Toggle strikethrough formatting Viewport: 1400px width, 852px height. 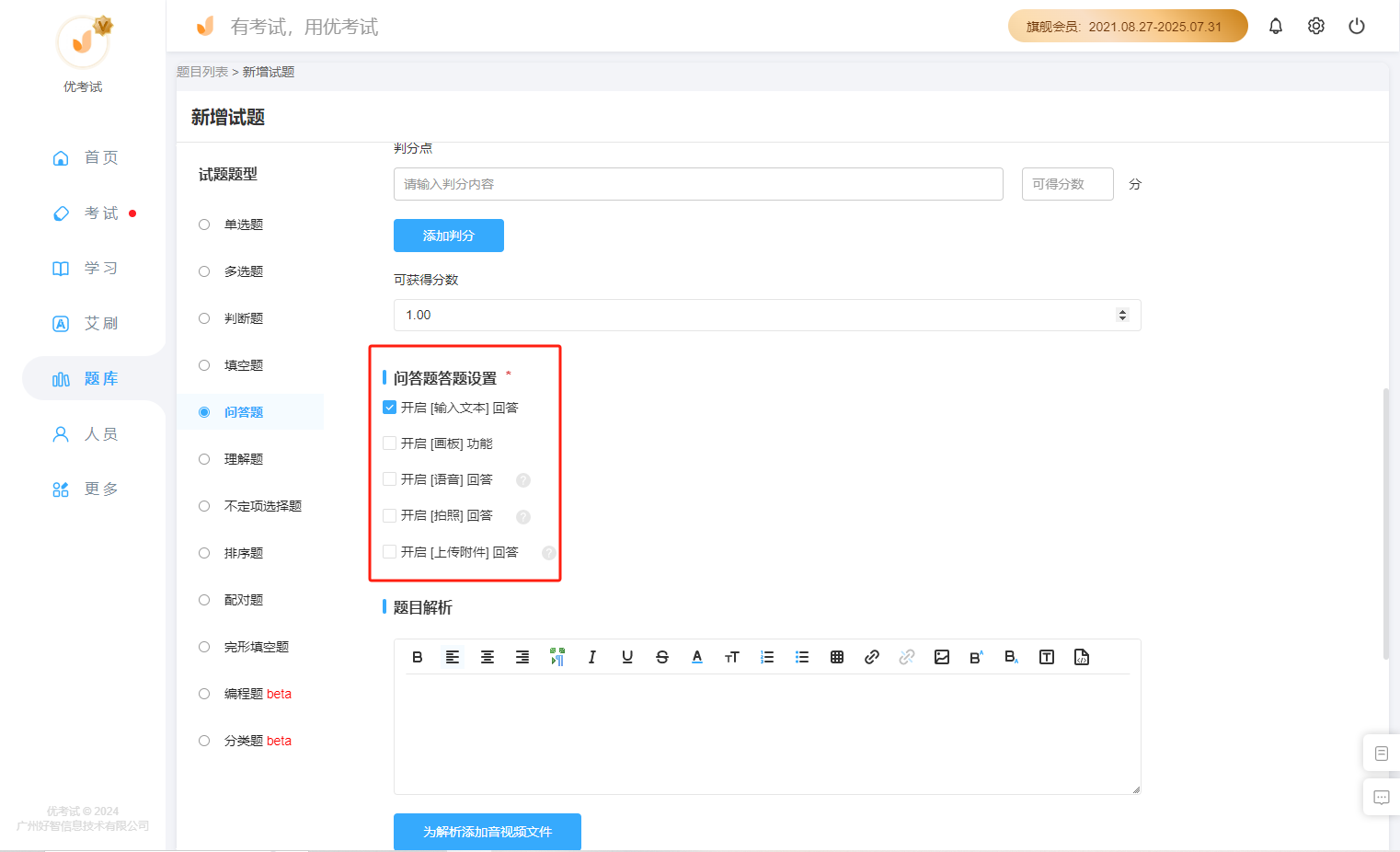(x=662, y=657)
